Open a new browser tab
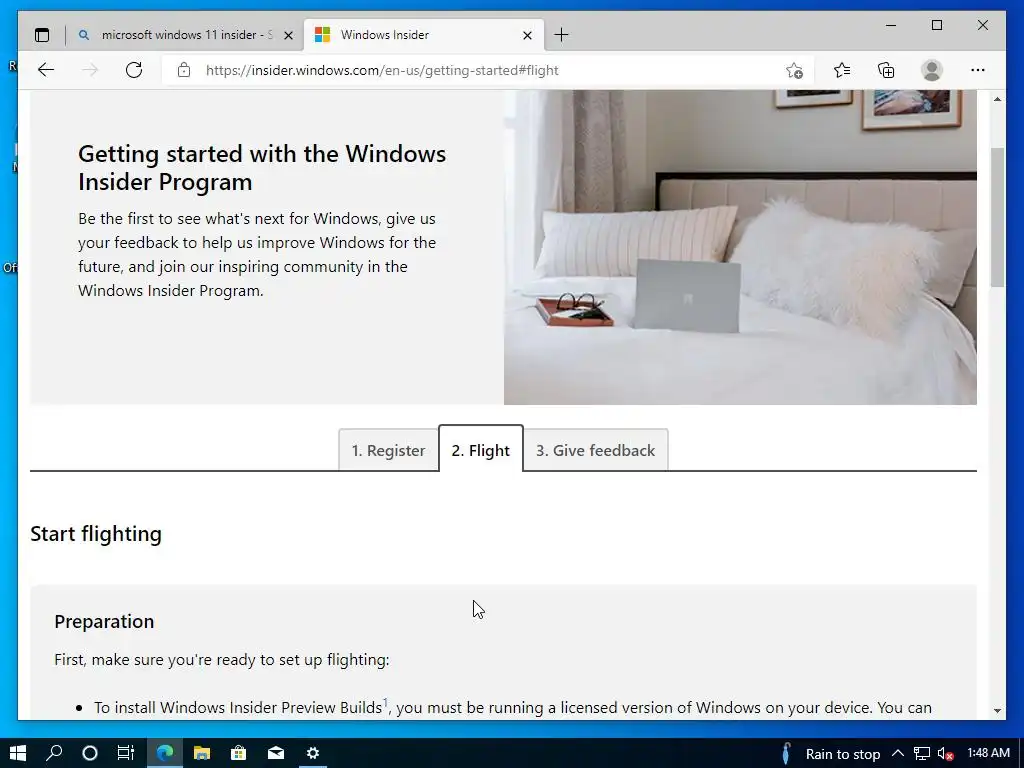 (561, 35)
